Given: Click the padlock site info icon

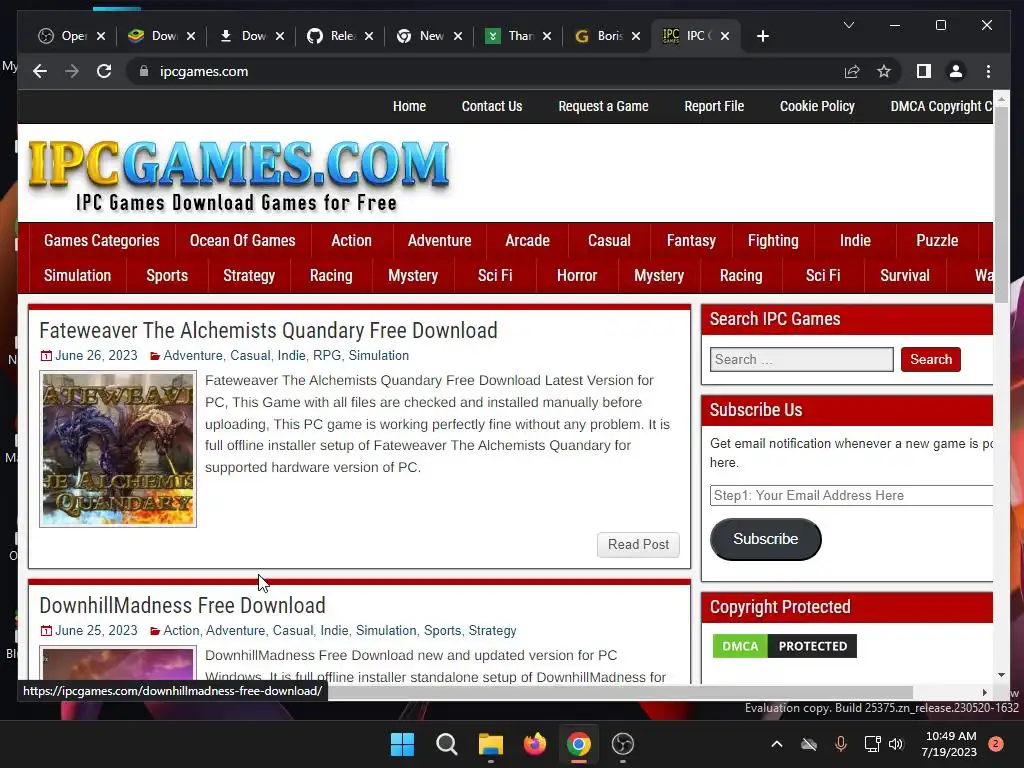Looking at the screenshot, I should (144, 71).
